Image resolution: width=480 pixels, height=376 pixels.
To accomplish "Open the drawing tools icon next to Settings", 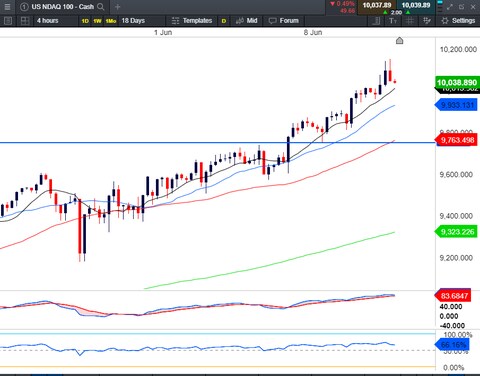I will click(x=426, y=21).
